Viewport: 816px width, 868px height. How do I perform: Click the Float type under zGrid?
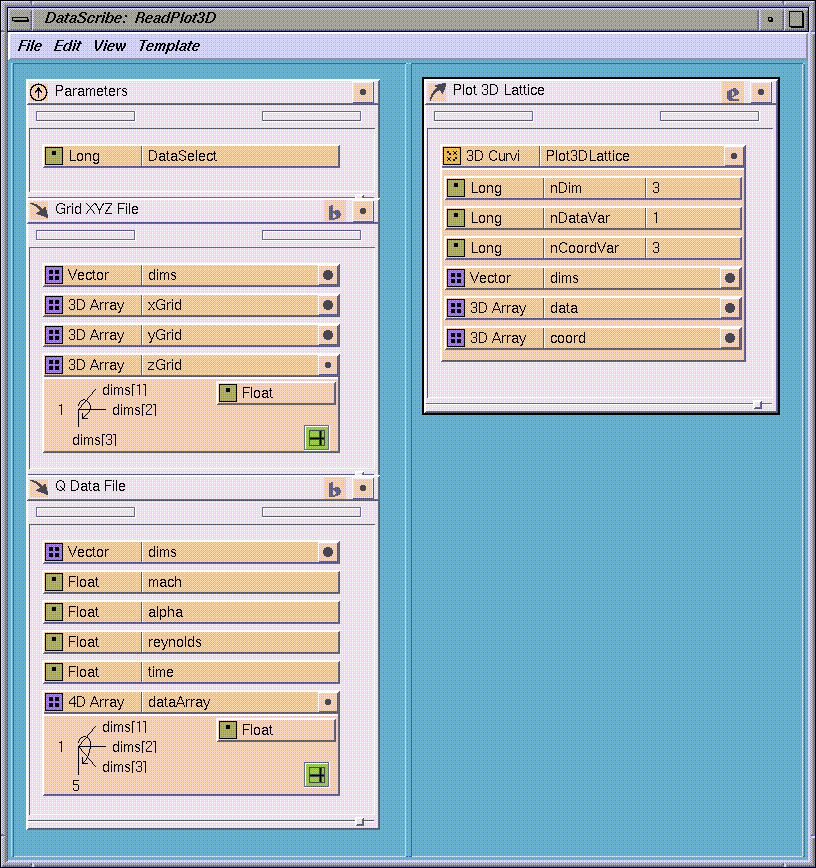click(276, 393)
